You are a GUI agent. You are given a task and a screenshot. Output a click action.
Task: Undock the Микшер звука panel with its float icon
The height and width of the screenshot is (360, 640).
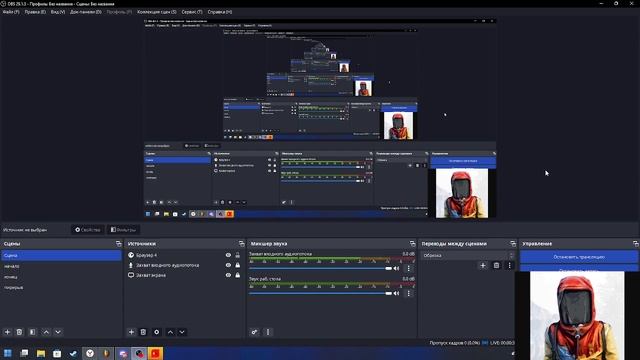pyautogui.click(x=412, y=244)
